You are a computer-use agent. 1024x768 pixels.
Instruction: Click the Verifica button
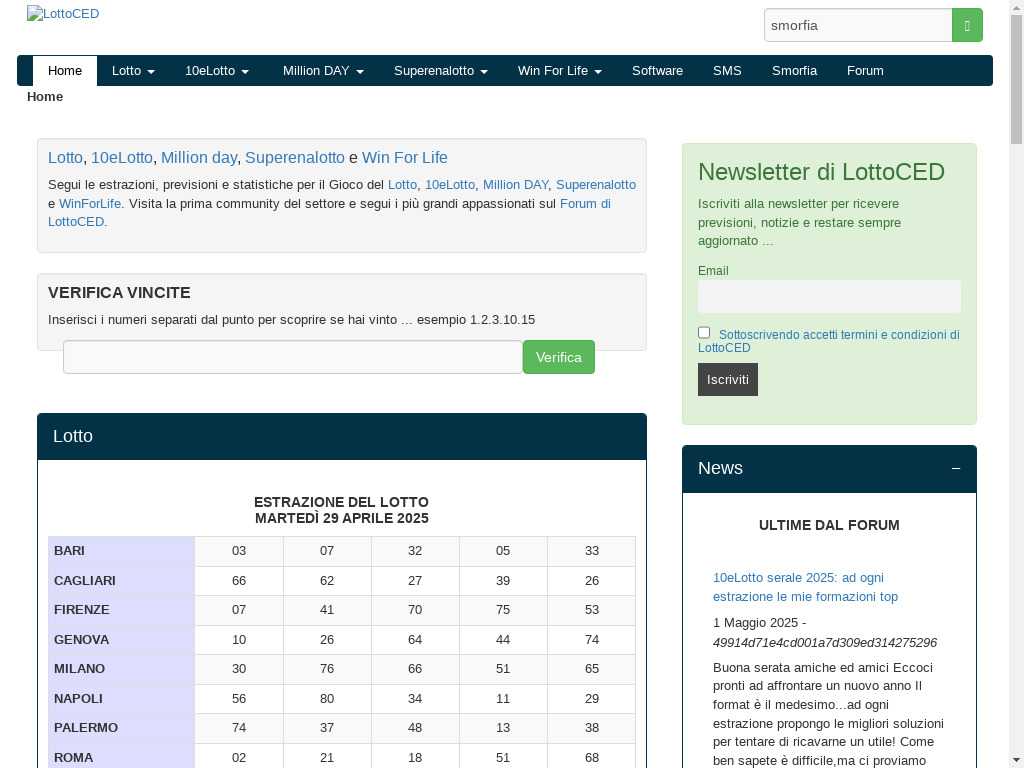point(558,357)
